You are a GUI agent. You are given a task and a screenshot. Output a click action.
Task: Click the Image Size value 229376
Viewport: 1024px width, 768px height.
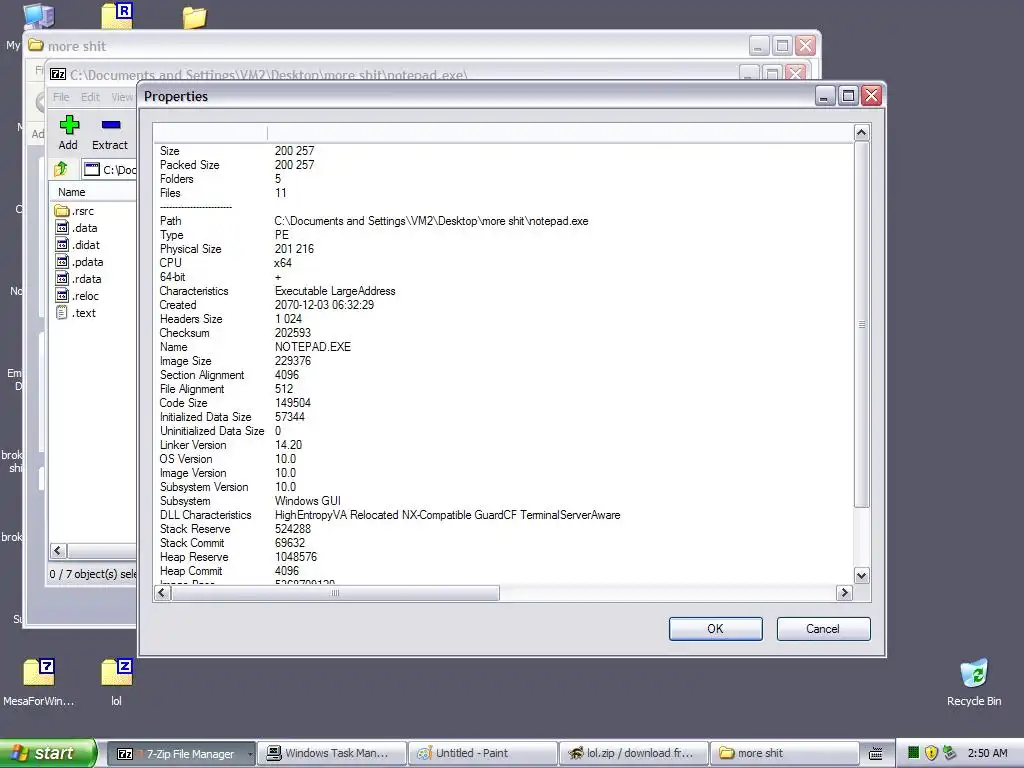293,360
